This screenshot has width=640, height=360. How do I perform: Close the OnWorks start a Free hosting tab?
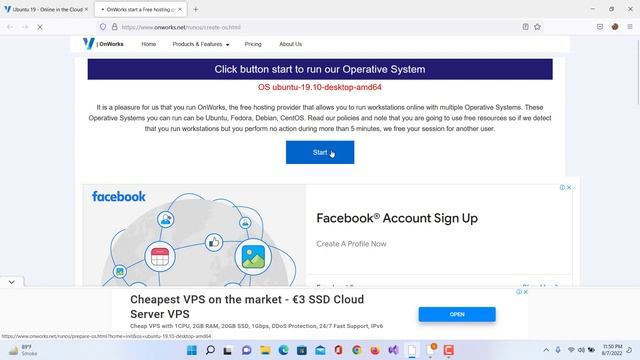[180, 9]
